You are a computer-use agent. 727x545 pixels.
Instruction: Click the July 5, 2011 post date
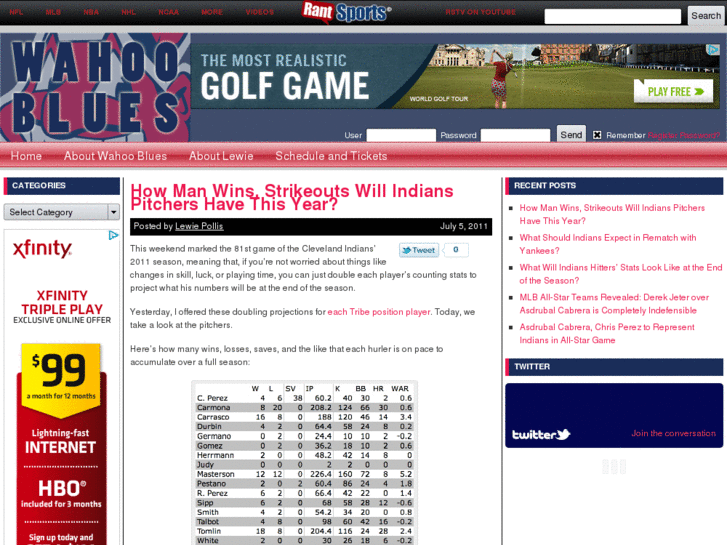(464, 226)
